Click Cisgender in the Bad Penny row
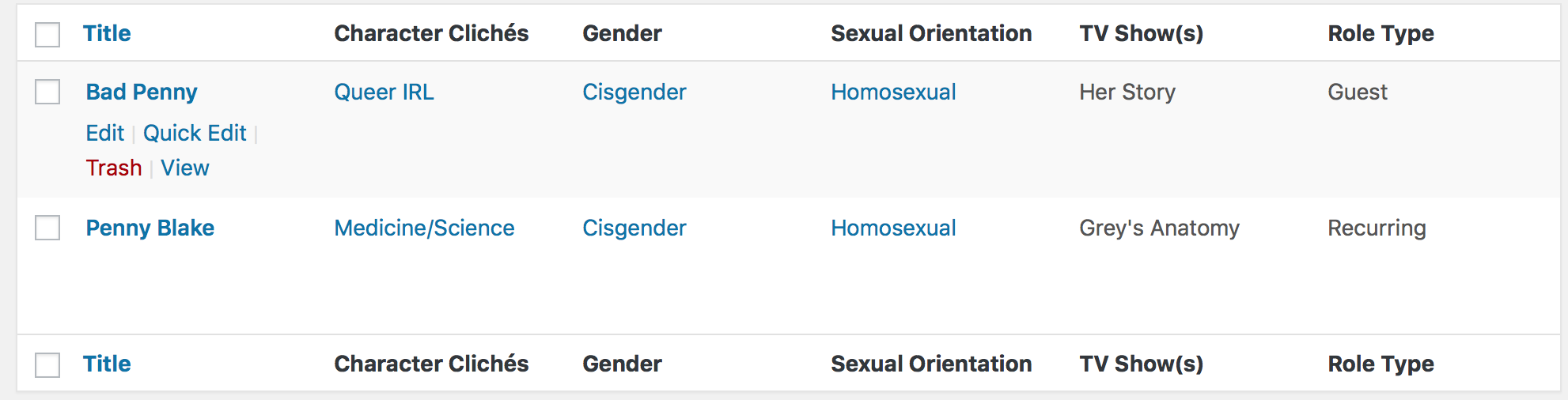The height and width of the screenshot is (400, 1568). click(x=634, y=92)
